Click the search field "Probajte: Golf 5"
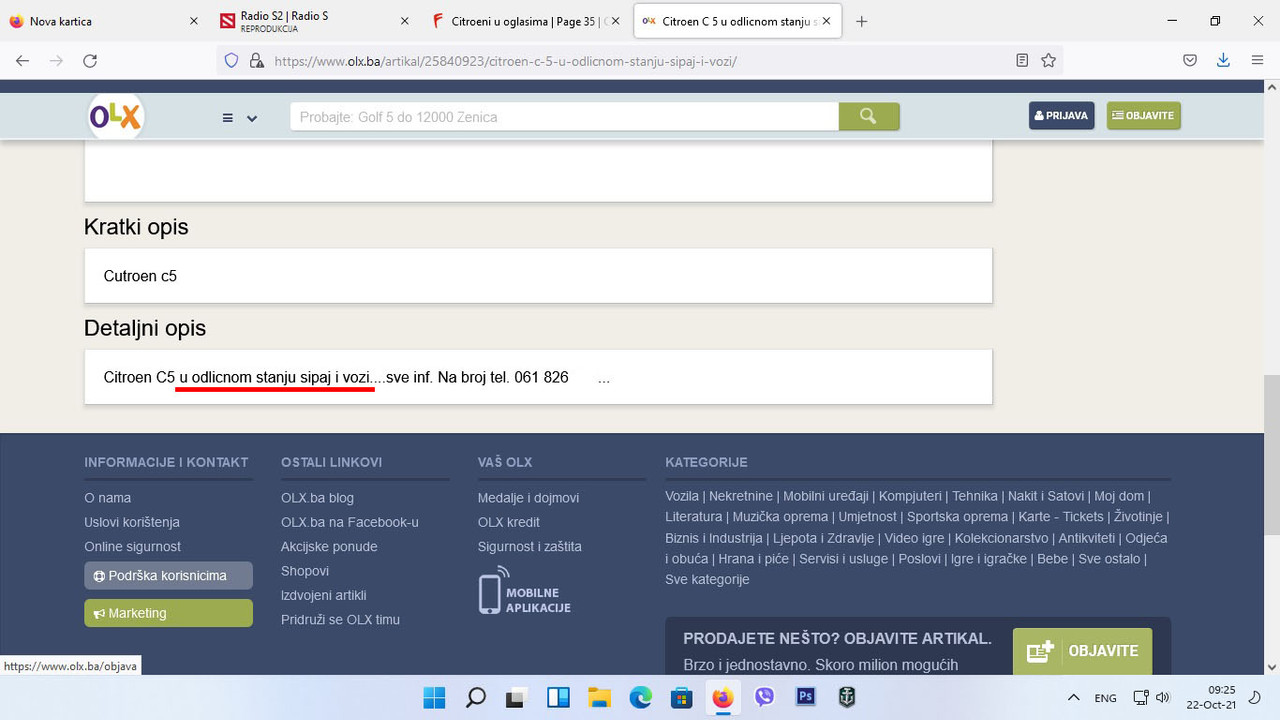Screen dimensions: 1280x720 [564, 117]
